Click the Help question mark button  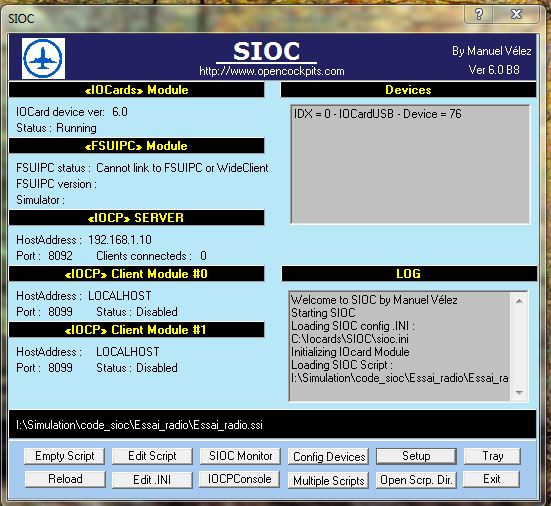(x=479, y=14)
